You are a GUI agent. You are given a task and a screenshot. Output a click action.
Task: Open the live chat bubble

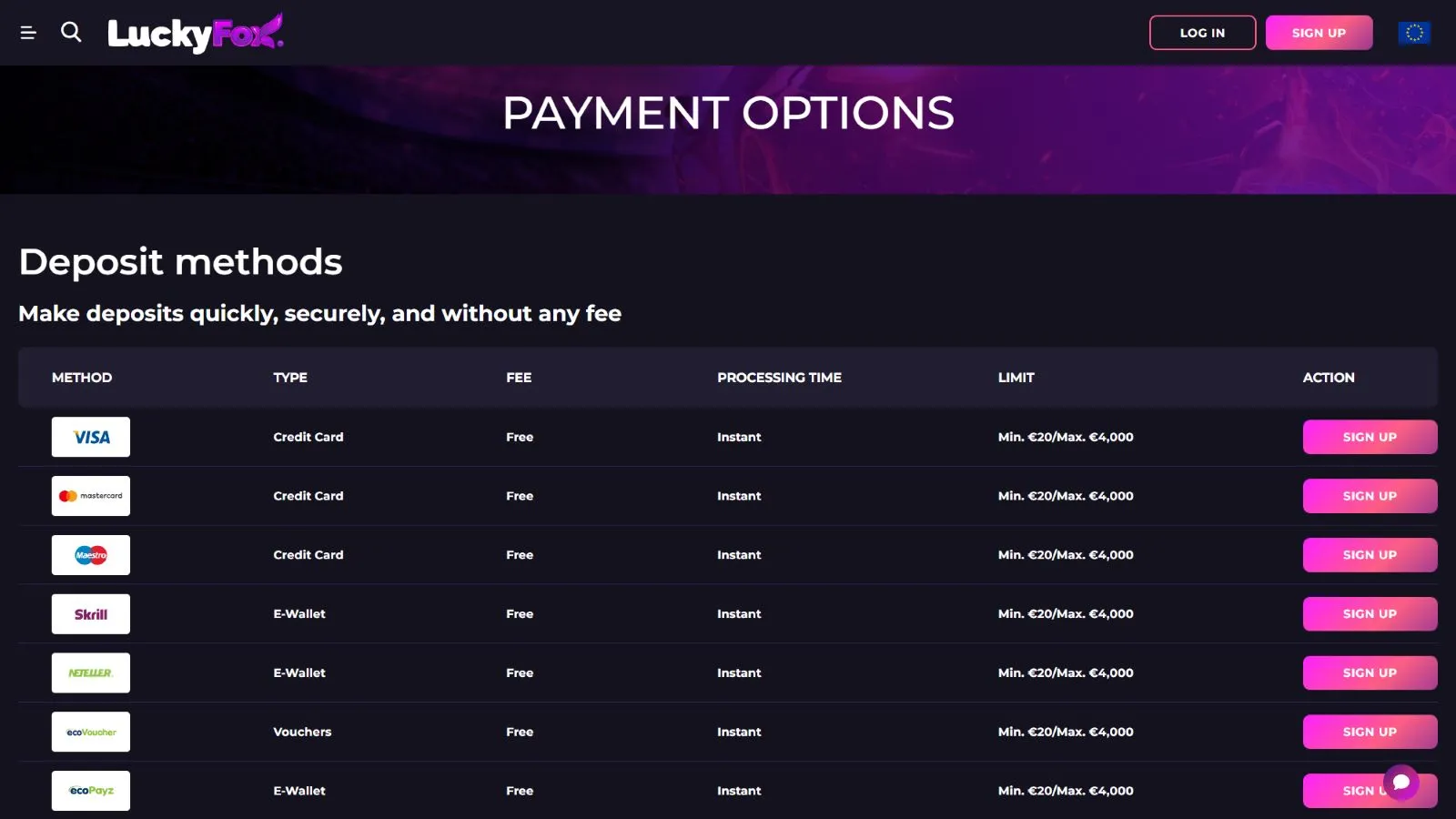(1401, 782)
